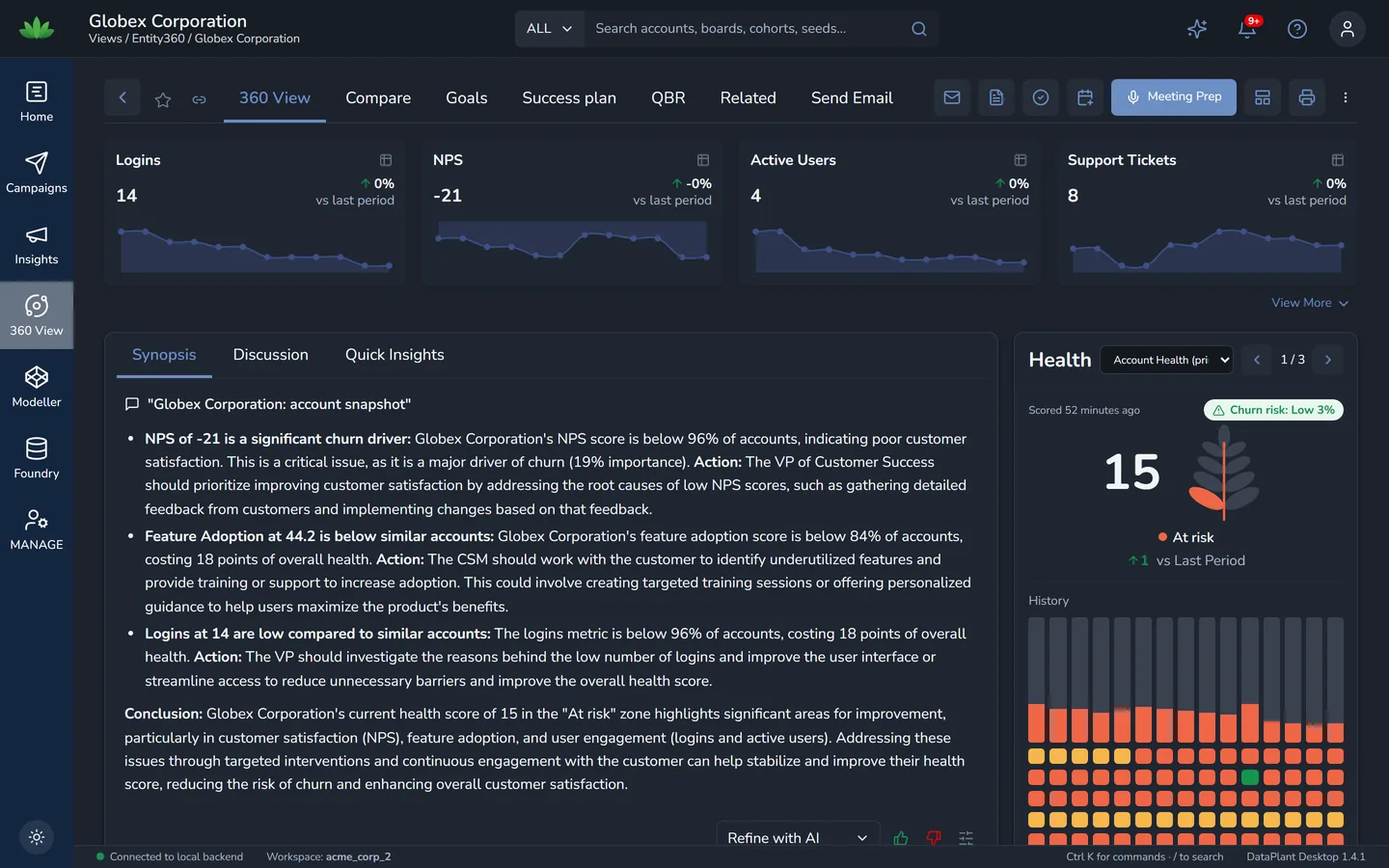Open the Success plan tab
The image size is (1389, 868).
coord(569,97)
